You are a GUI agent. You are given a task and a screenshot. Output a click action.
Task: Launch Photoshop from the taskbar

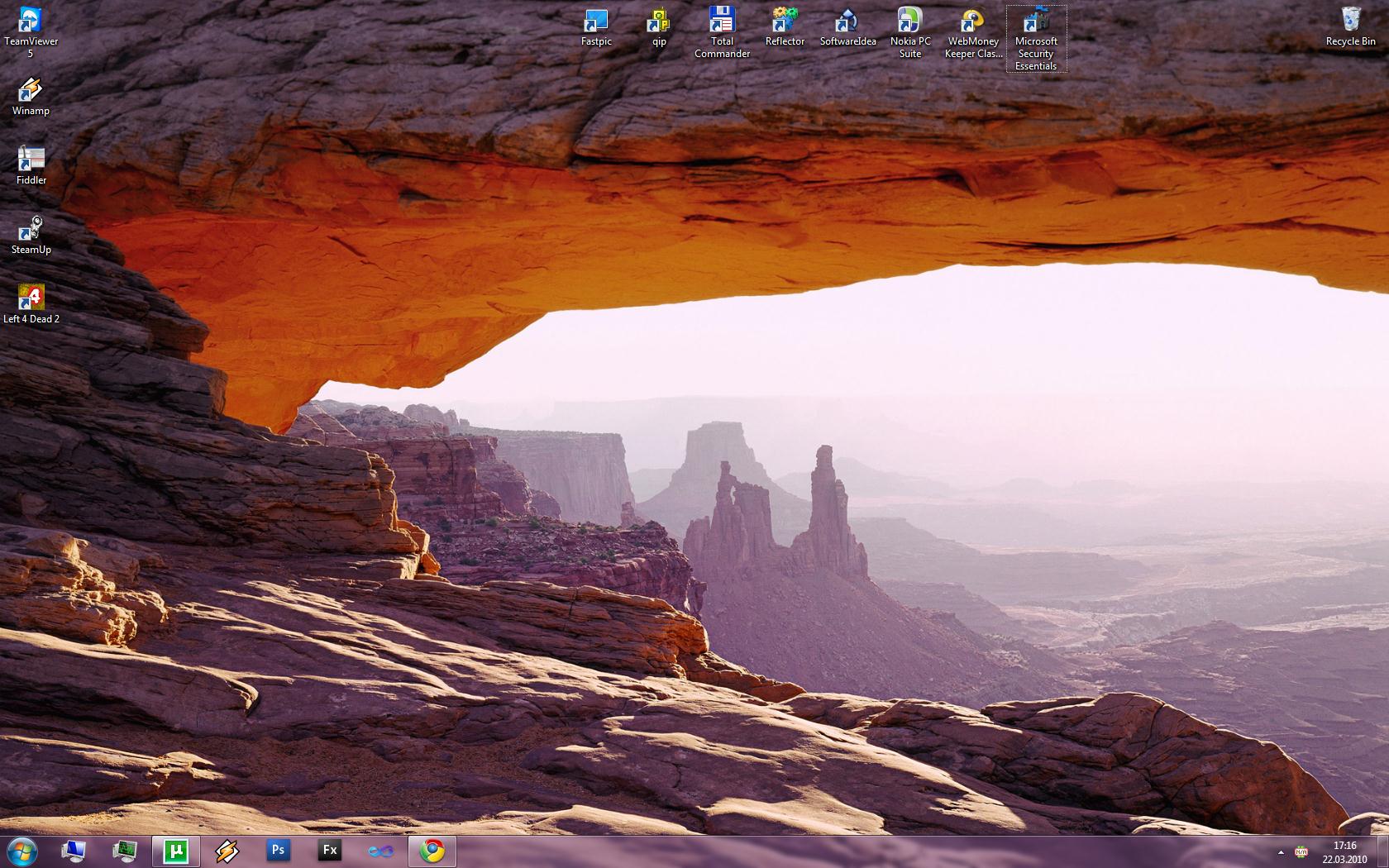[279, 851]
